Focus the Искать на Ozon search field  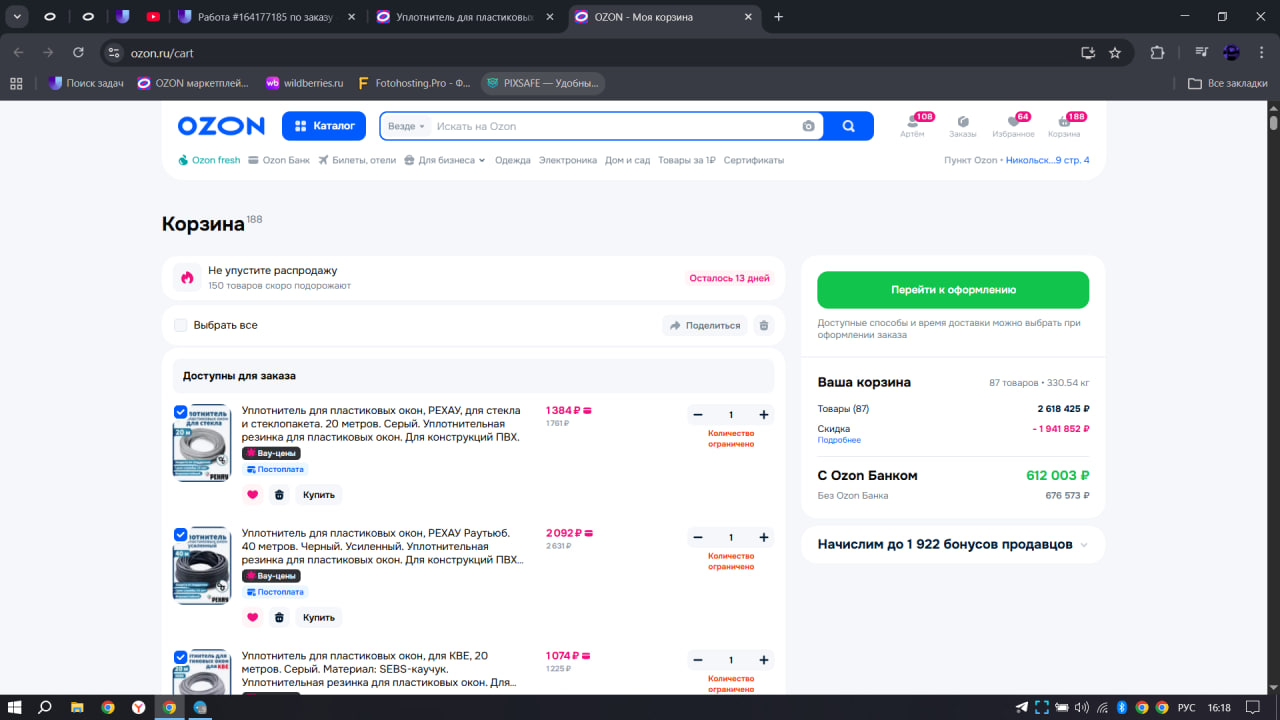pos(615,126)
